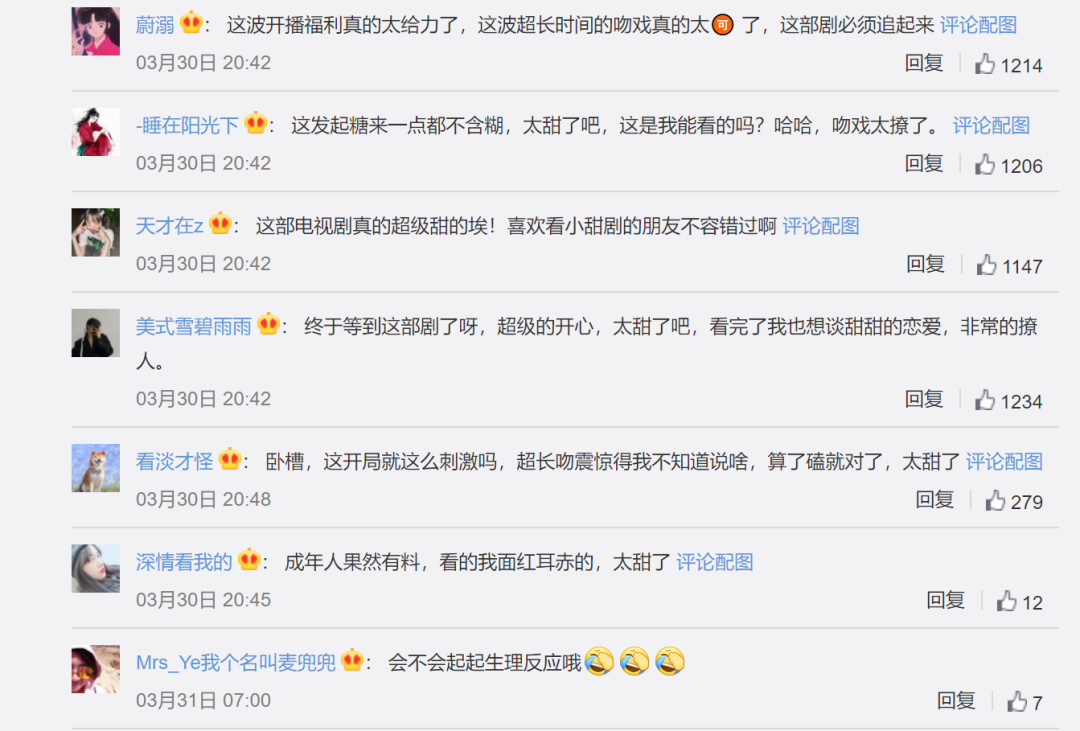Open 评论配图 in 深情看我的 comment

pyautogui.click(x=714, y=563)
